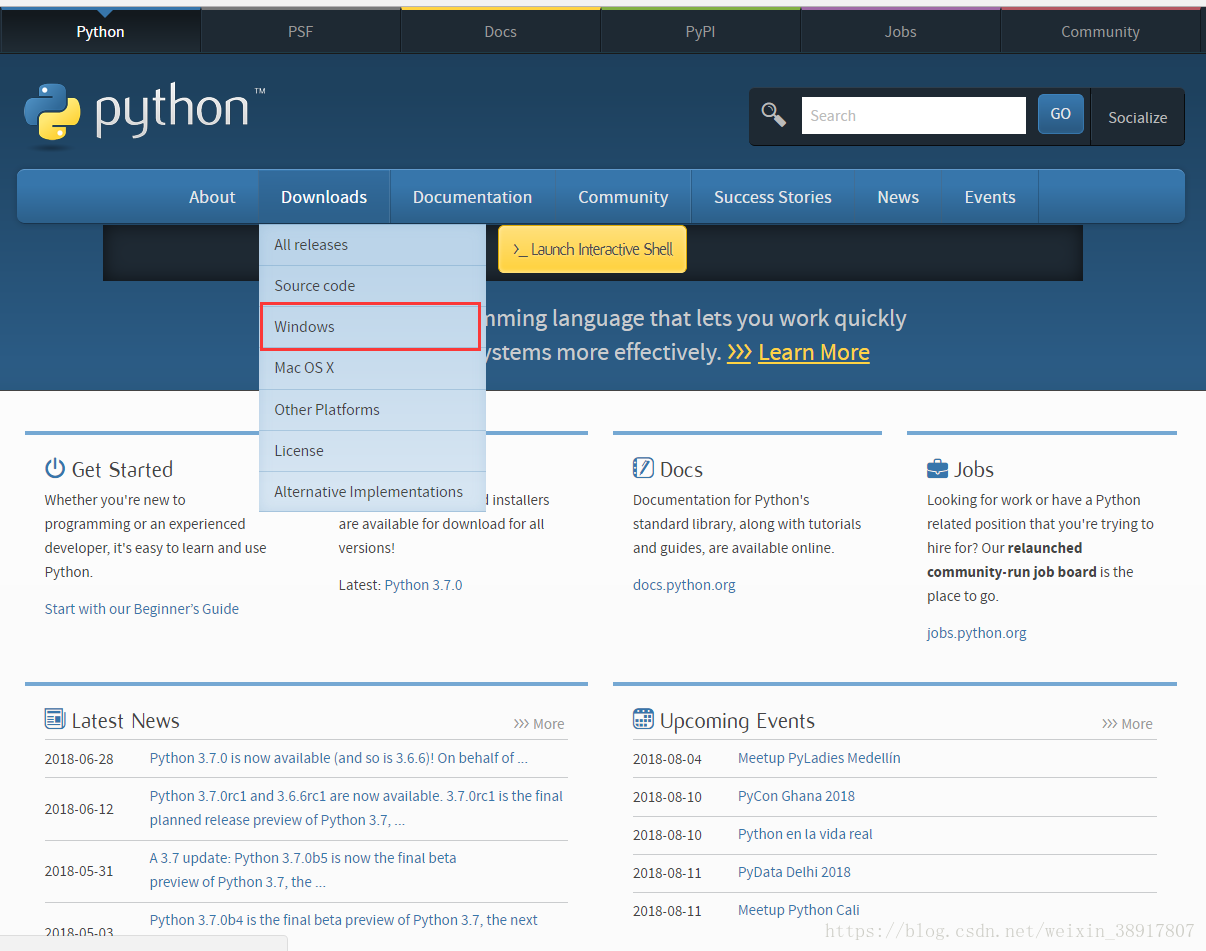
Task: Open PyCon Ghana 2018 event
Action: point(796,796)
